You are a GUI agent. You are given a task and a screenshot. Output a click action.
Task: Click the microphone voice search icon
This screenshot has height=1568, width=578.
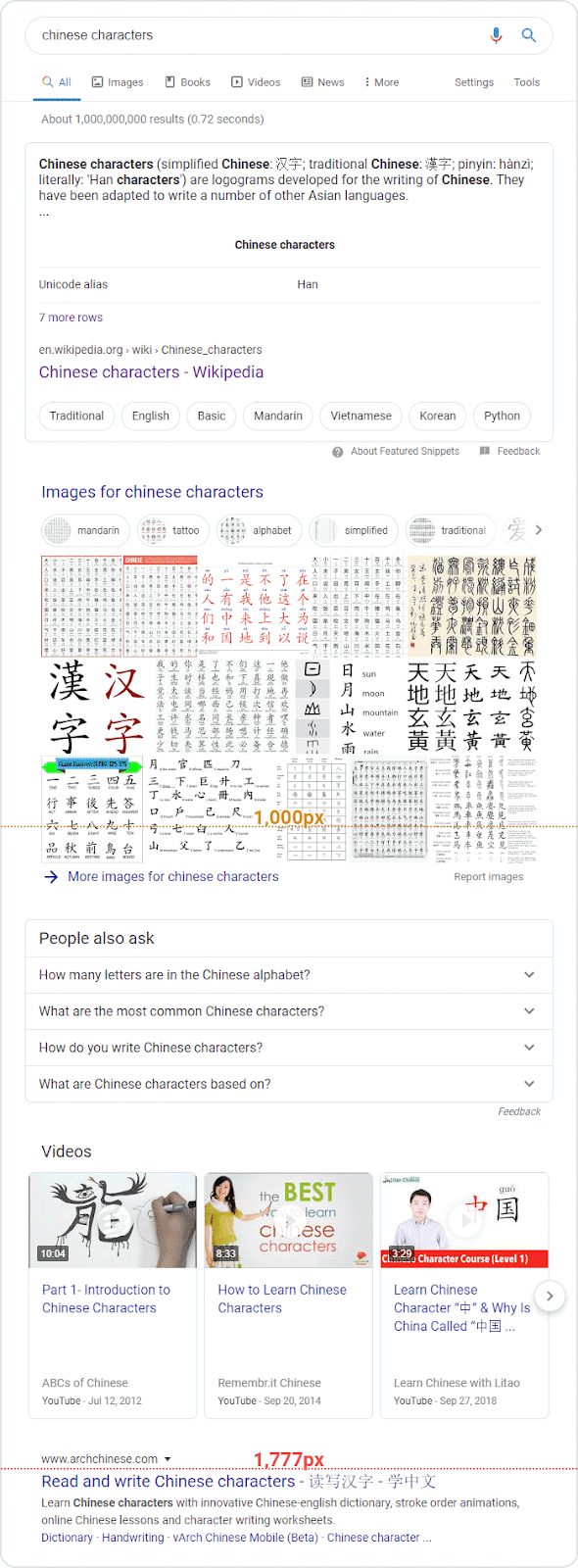496,35
